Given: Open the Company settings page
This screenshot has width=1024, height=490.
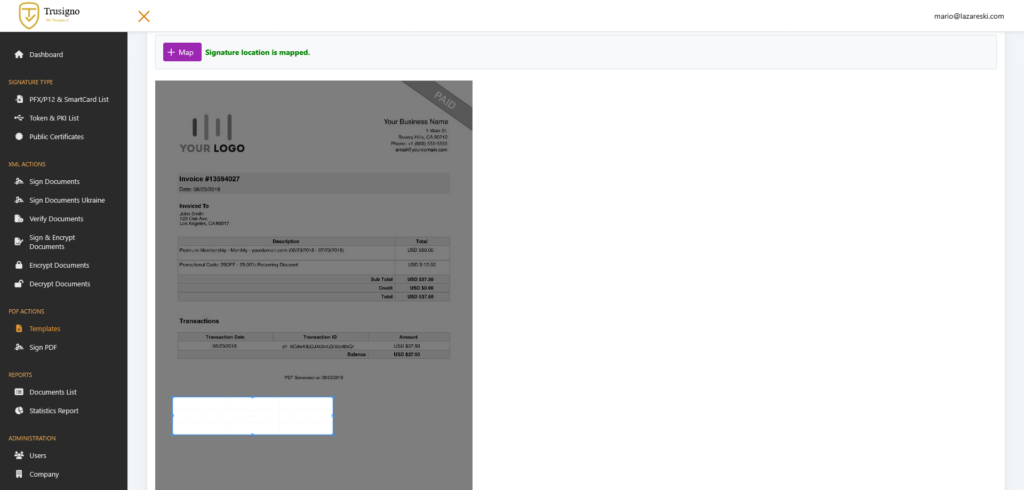Looking at the screenshot, I should 44,474.
